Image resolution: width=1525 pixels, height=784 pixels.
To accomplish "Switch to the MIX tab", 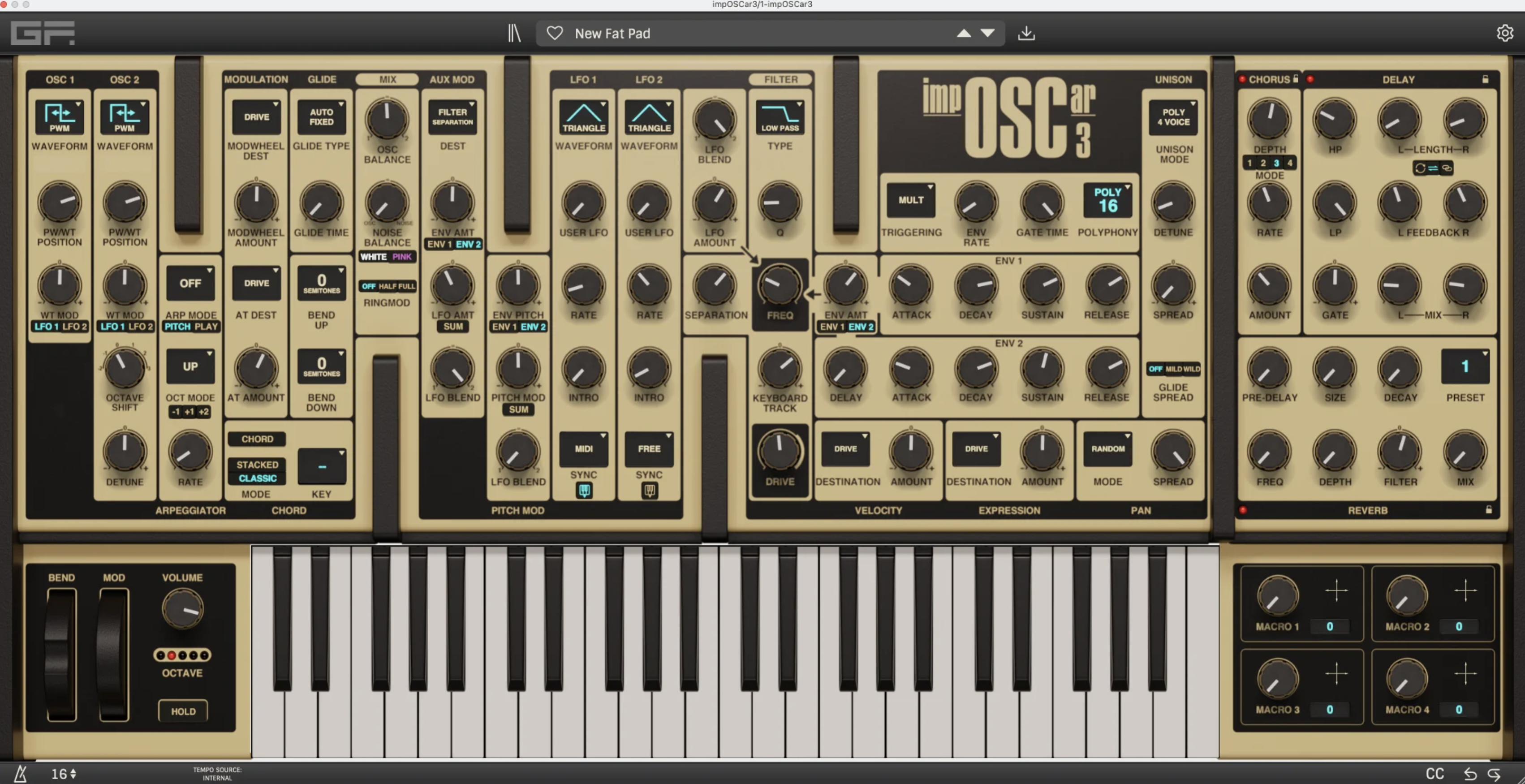I will (x=387, y=79).
